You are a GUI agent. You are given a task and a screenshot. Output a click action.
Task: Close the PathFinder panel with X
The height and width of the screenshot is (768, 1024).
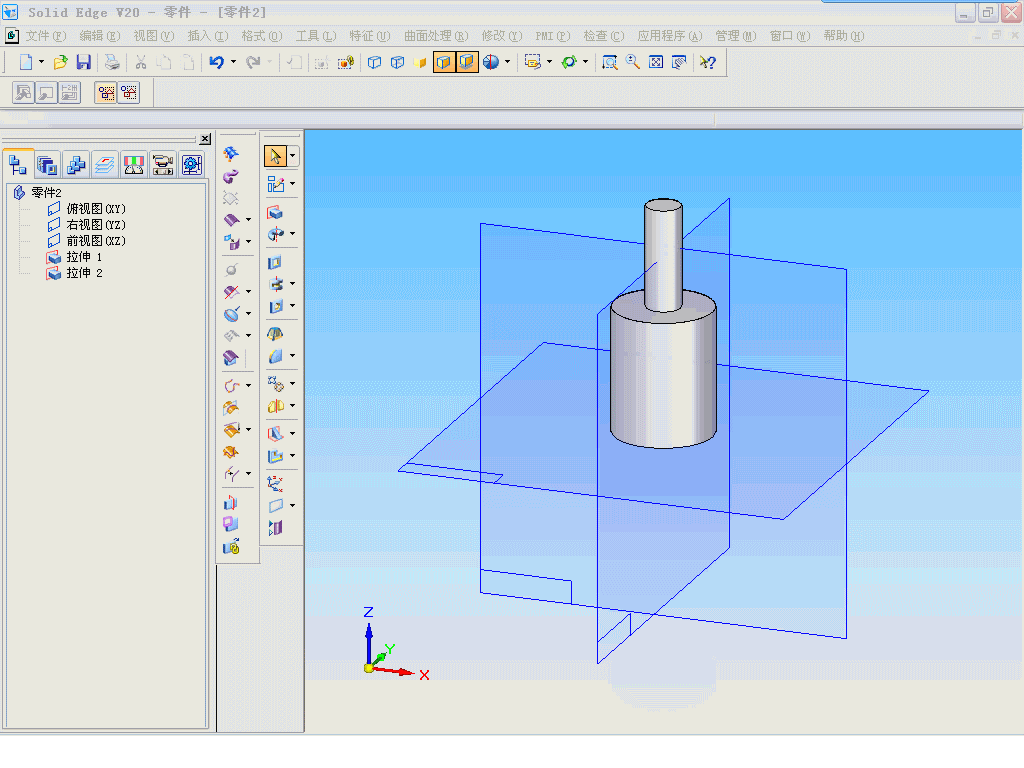click(205, 139)
